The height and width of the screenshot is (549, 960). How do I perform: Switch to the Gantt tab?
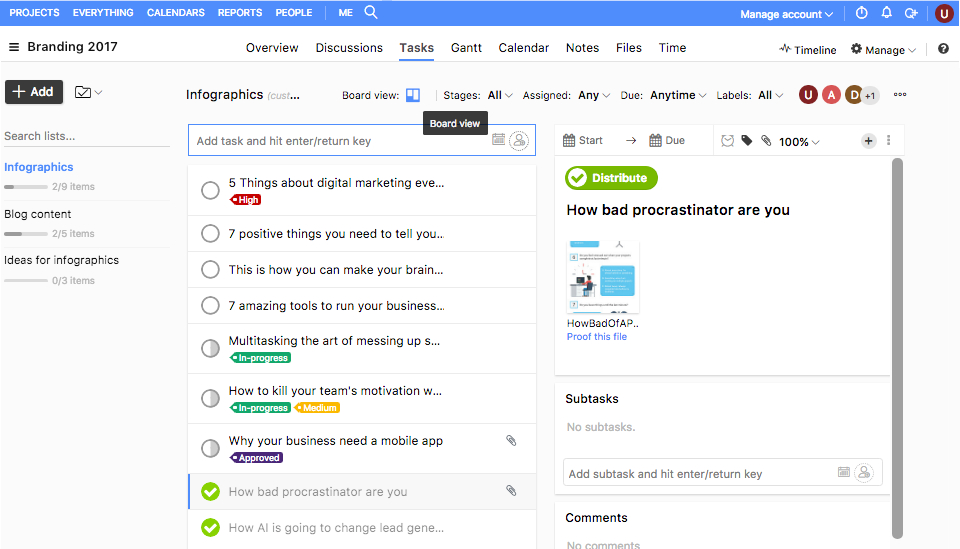click(x=466, y=48)
